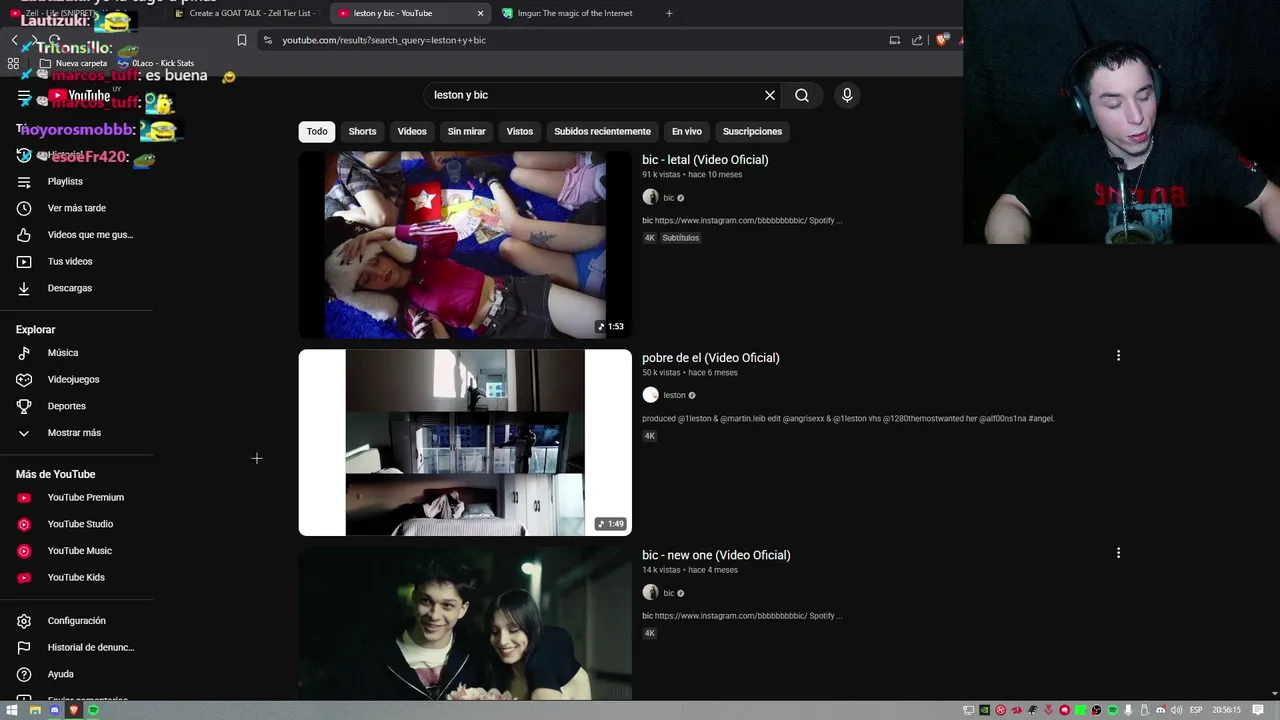Open Historial de denuncias flag entry

(76, 647)
